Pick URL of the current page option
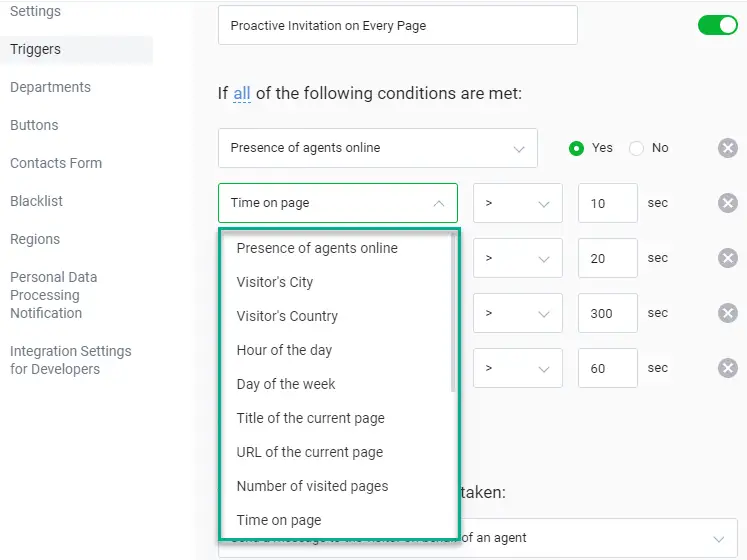The width and height of the screenshot is (747, 560). click(309, 452)
